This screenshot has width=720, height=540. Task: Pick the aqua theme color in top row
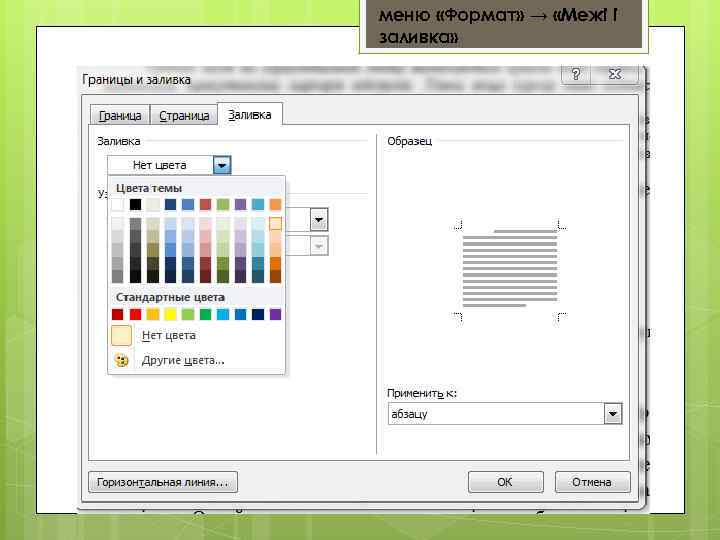click(258, 204)
